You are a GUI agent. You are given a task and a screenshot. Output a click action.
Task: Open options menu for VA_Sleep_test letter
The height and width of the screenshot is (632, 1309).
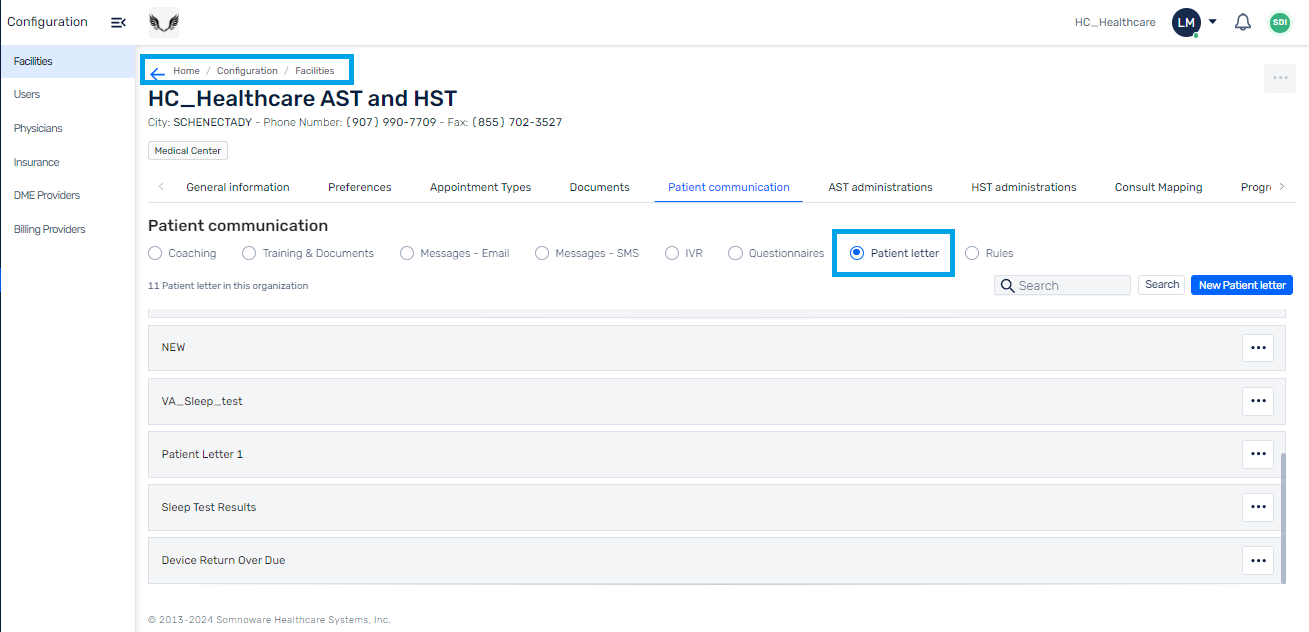click(1258, 401)
